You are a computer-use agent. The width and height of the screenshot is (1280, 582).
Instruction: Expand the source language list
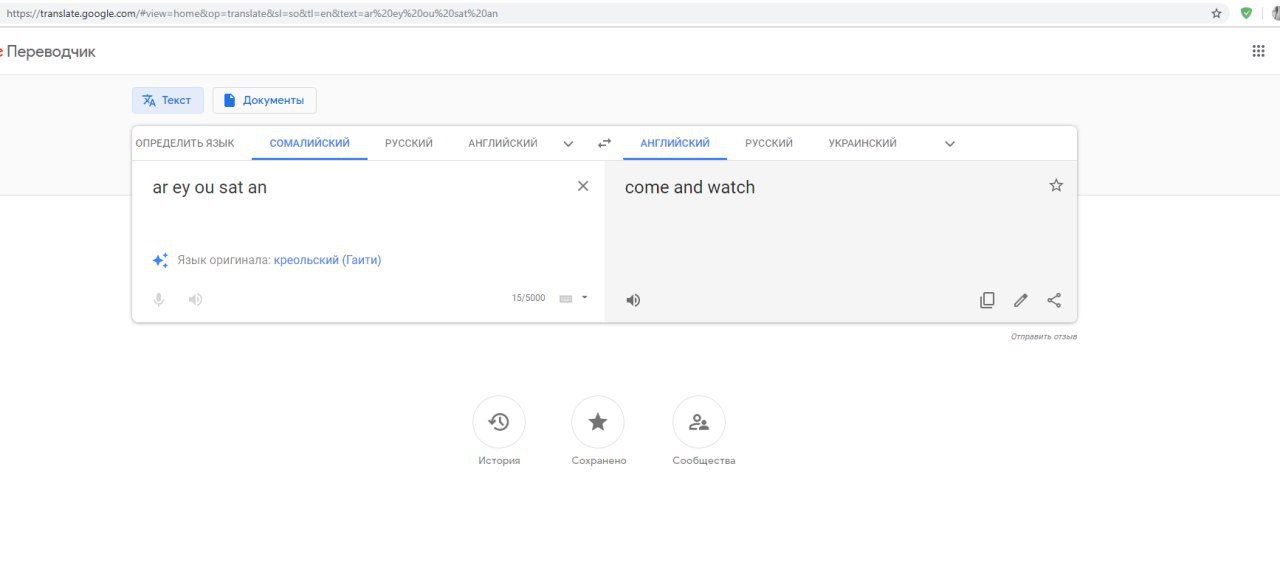point(568,143)
